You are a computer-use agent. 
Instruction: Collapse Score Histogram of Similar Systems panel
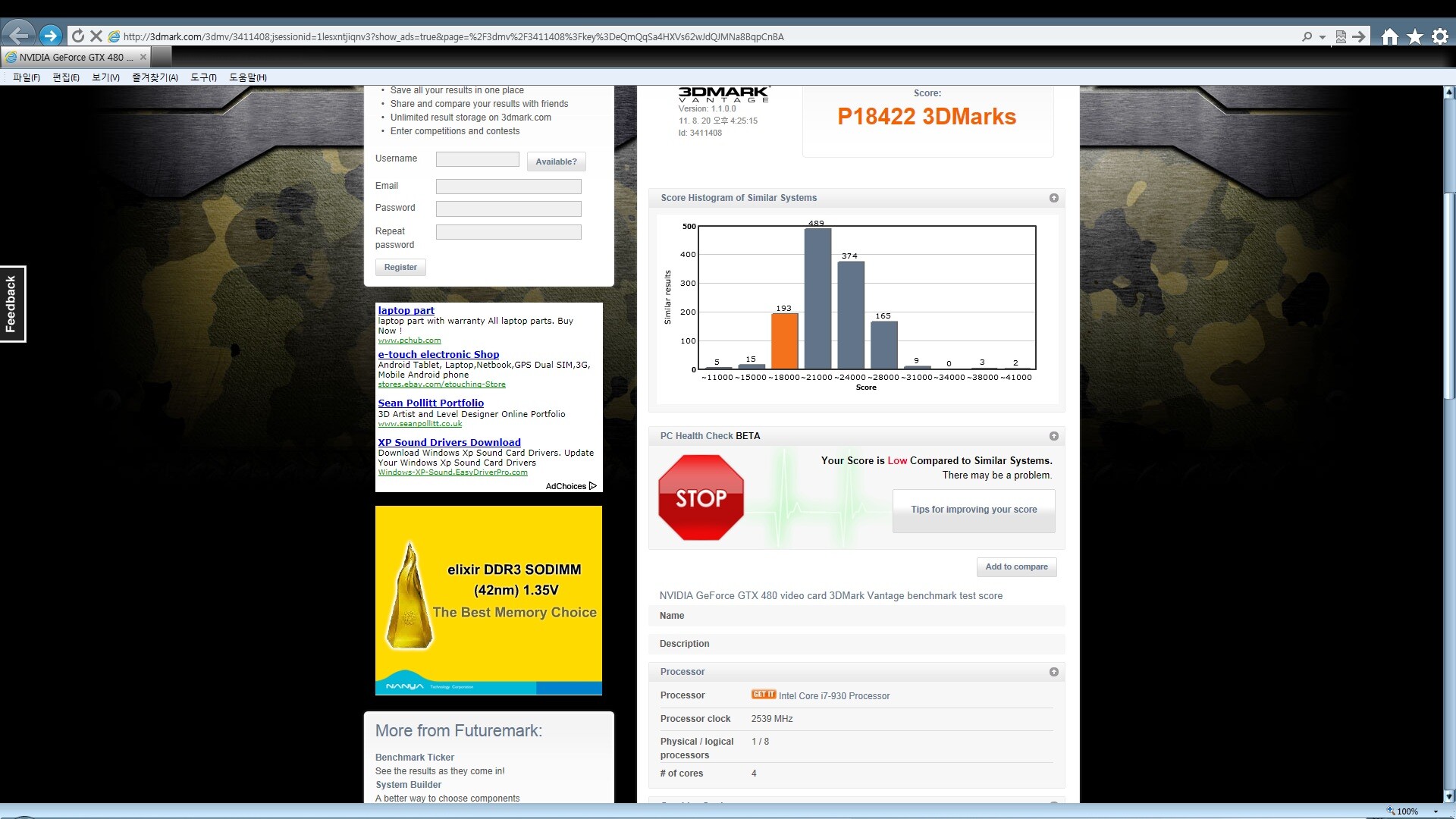click(1053, 198)
